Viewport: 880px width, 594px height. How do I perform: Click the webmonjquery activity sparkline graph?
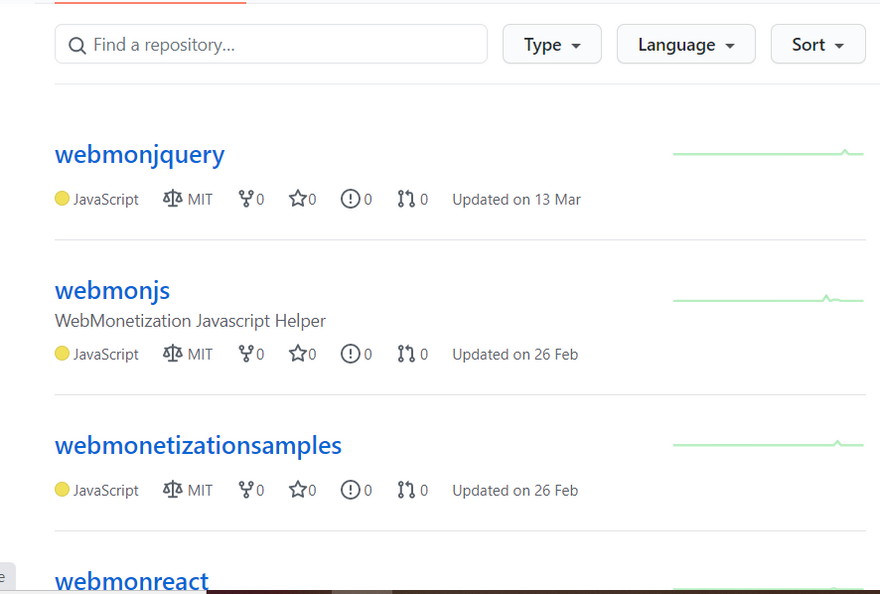768,153
